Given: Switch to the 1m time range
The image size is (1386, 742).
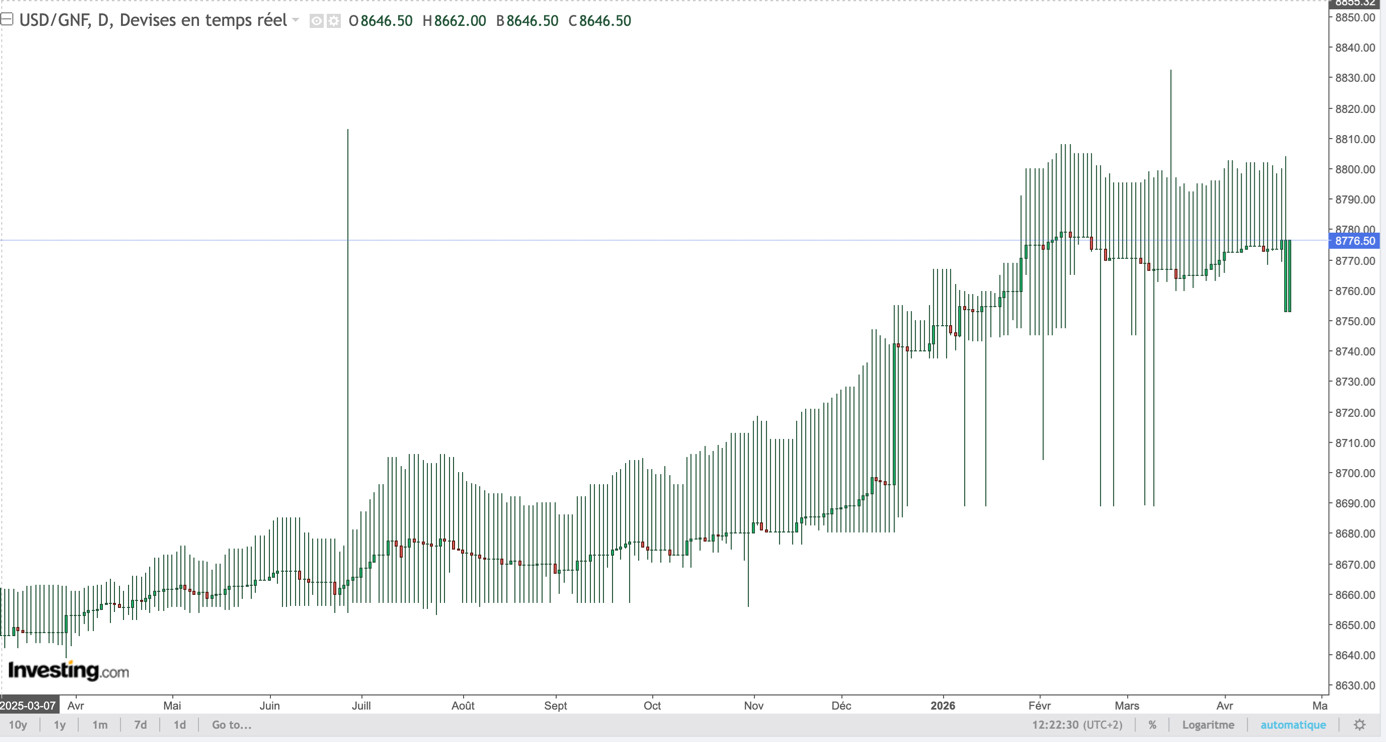Looking at the screenshot, I should (100, 725).
